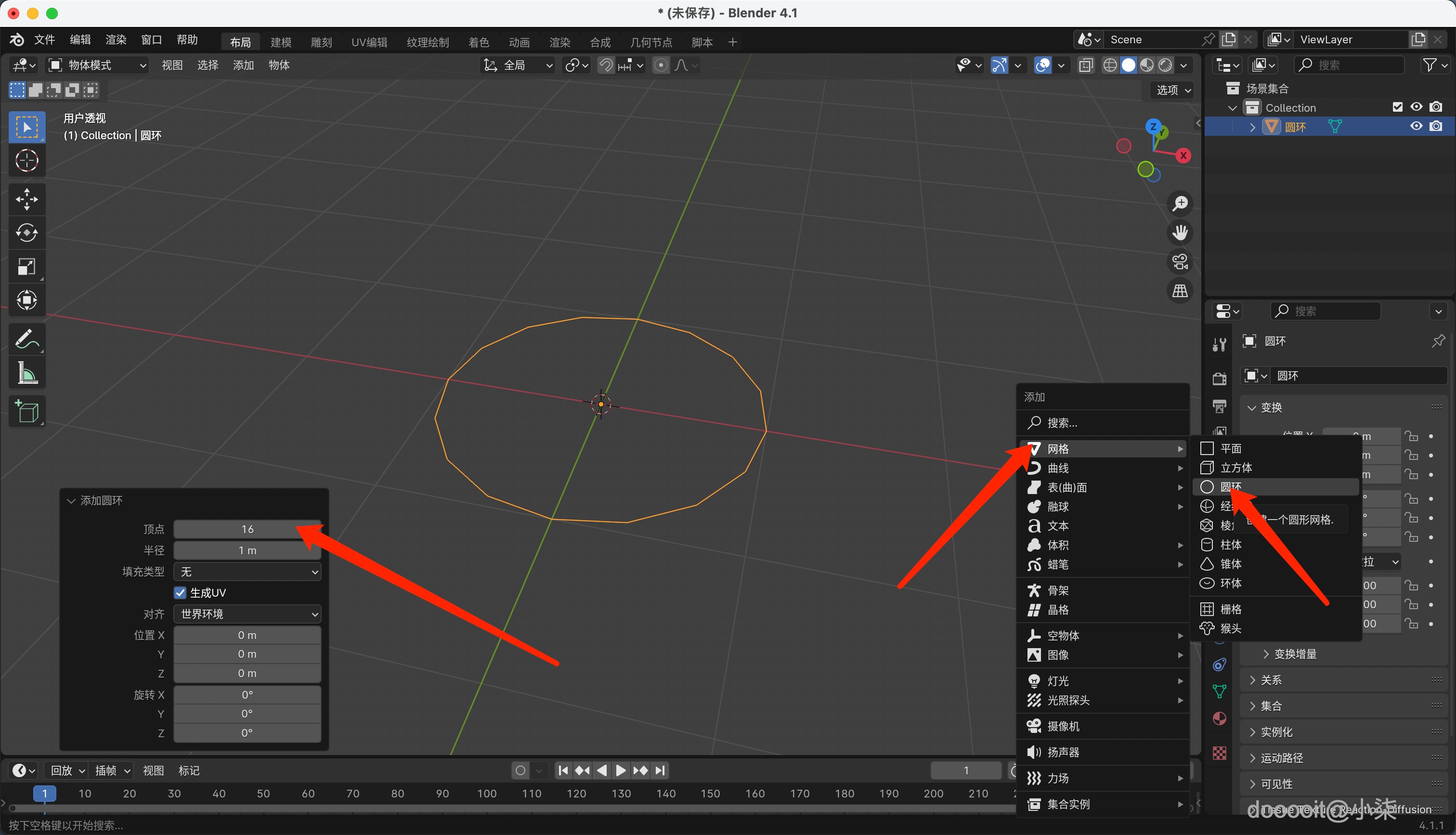Image resolution: width=1456 pixels, height=835 pixels.
Task: Expand the 关系 panel
Action: coord(1271,679)
